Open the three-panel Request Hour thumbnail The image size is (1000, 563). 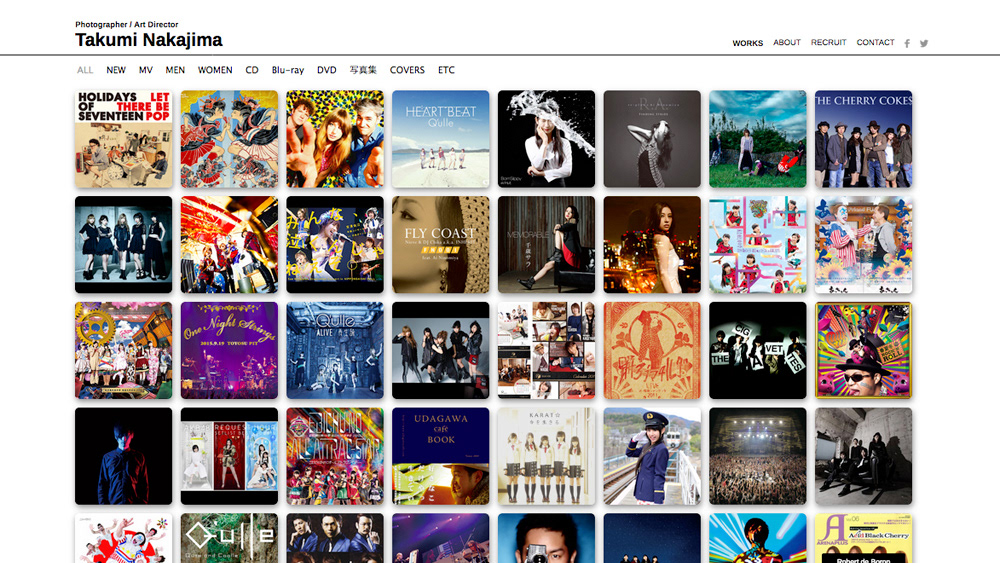[230, 457]
